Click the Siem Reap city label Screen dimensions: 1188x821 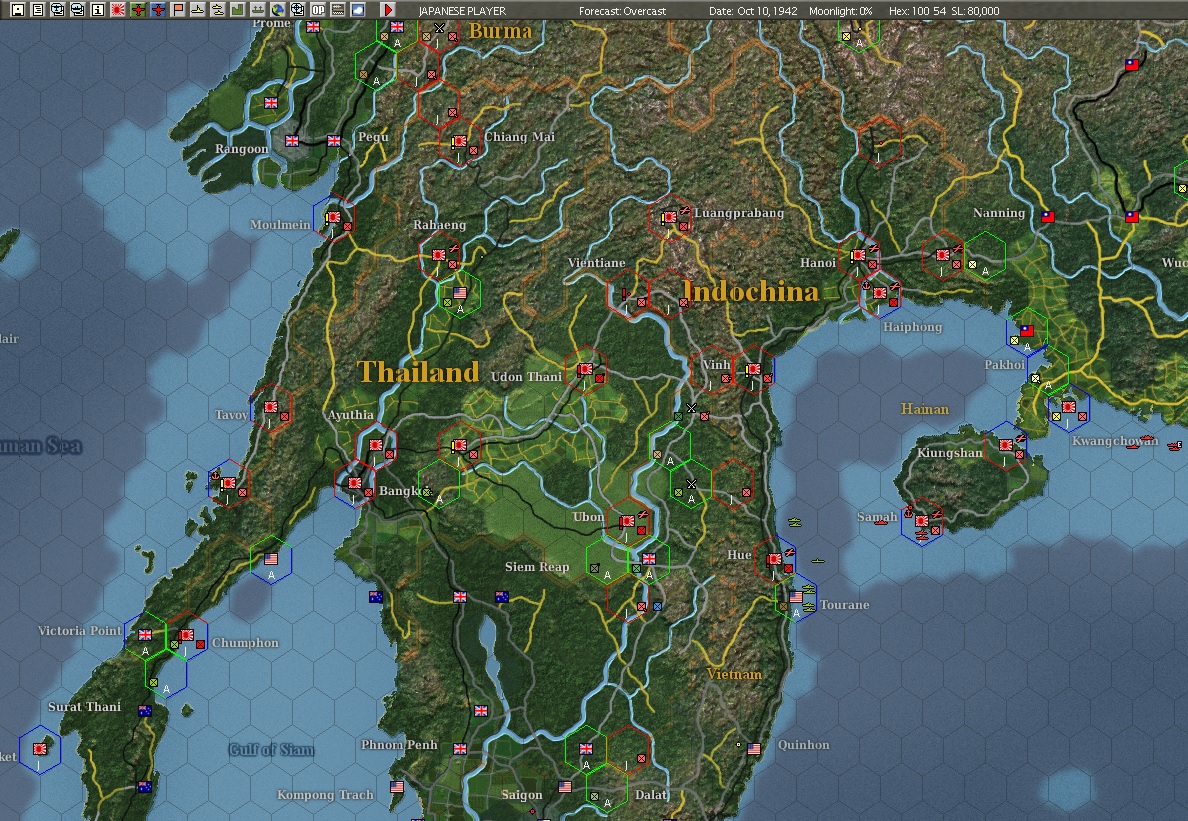[537, 567]
